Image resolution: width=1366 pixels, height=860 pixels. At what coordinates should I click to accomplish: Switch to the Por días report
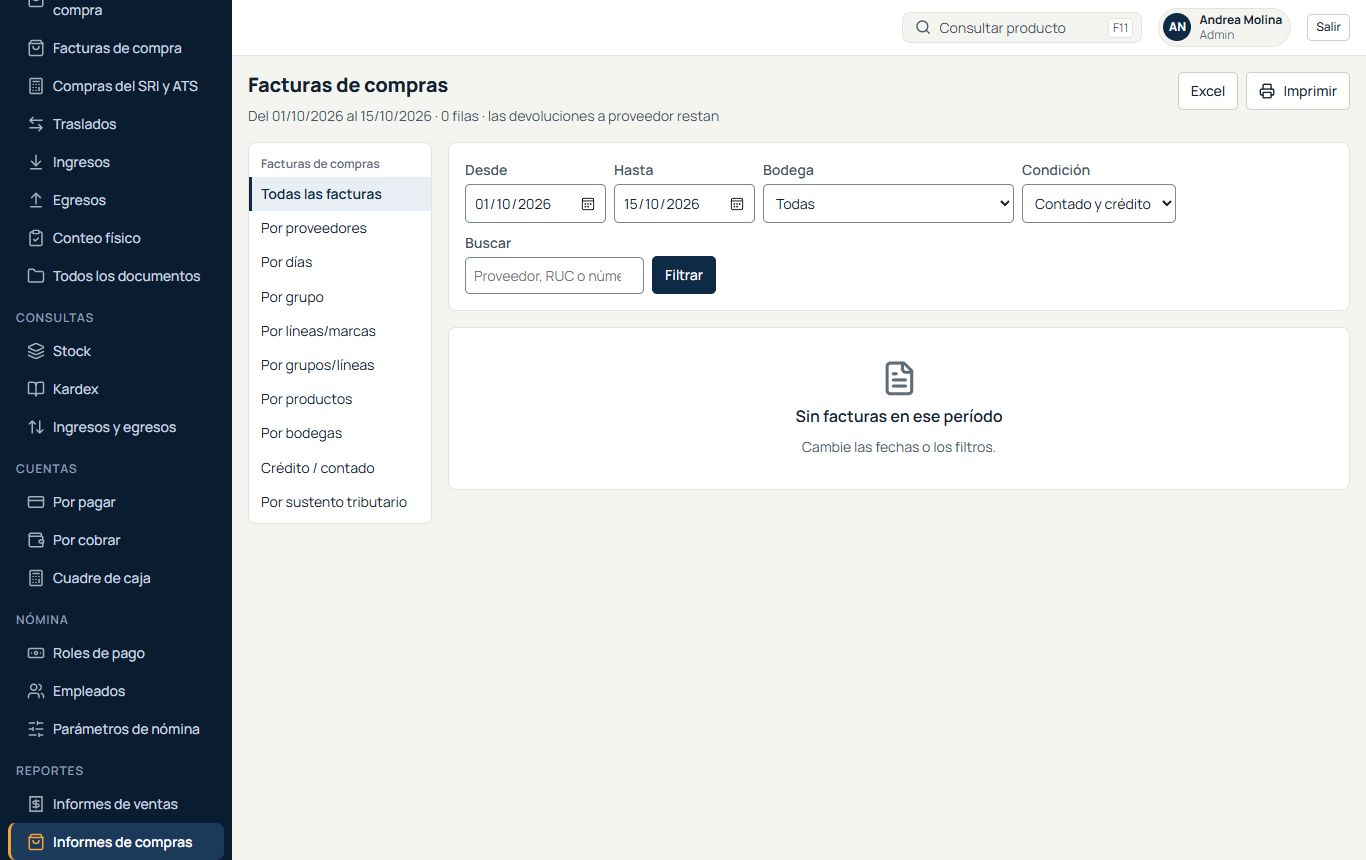tap(340, 262)
